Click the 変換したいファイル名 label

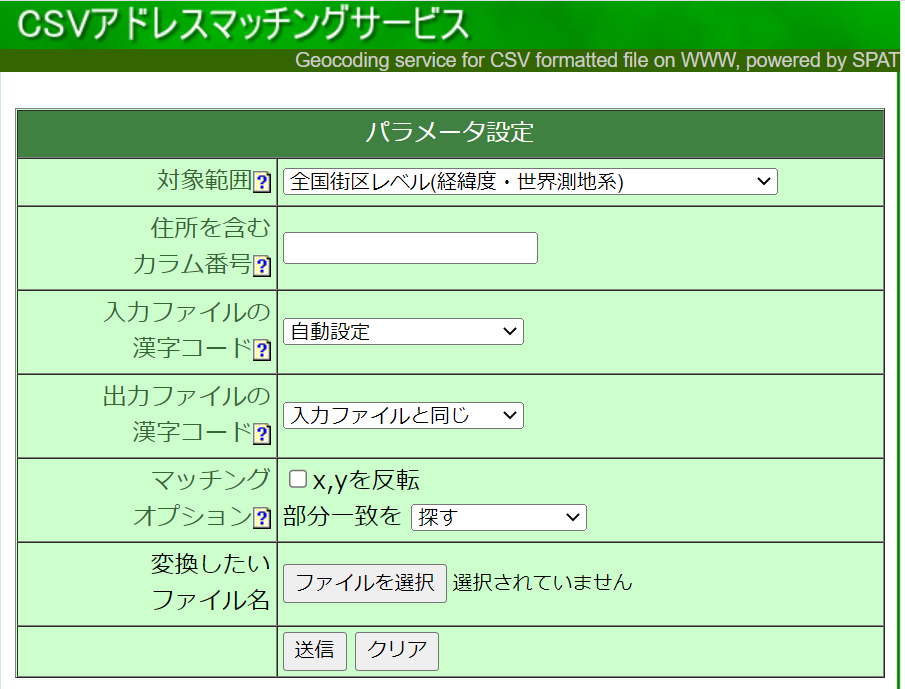210,582
